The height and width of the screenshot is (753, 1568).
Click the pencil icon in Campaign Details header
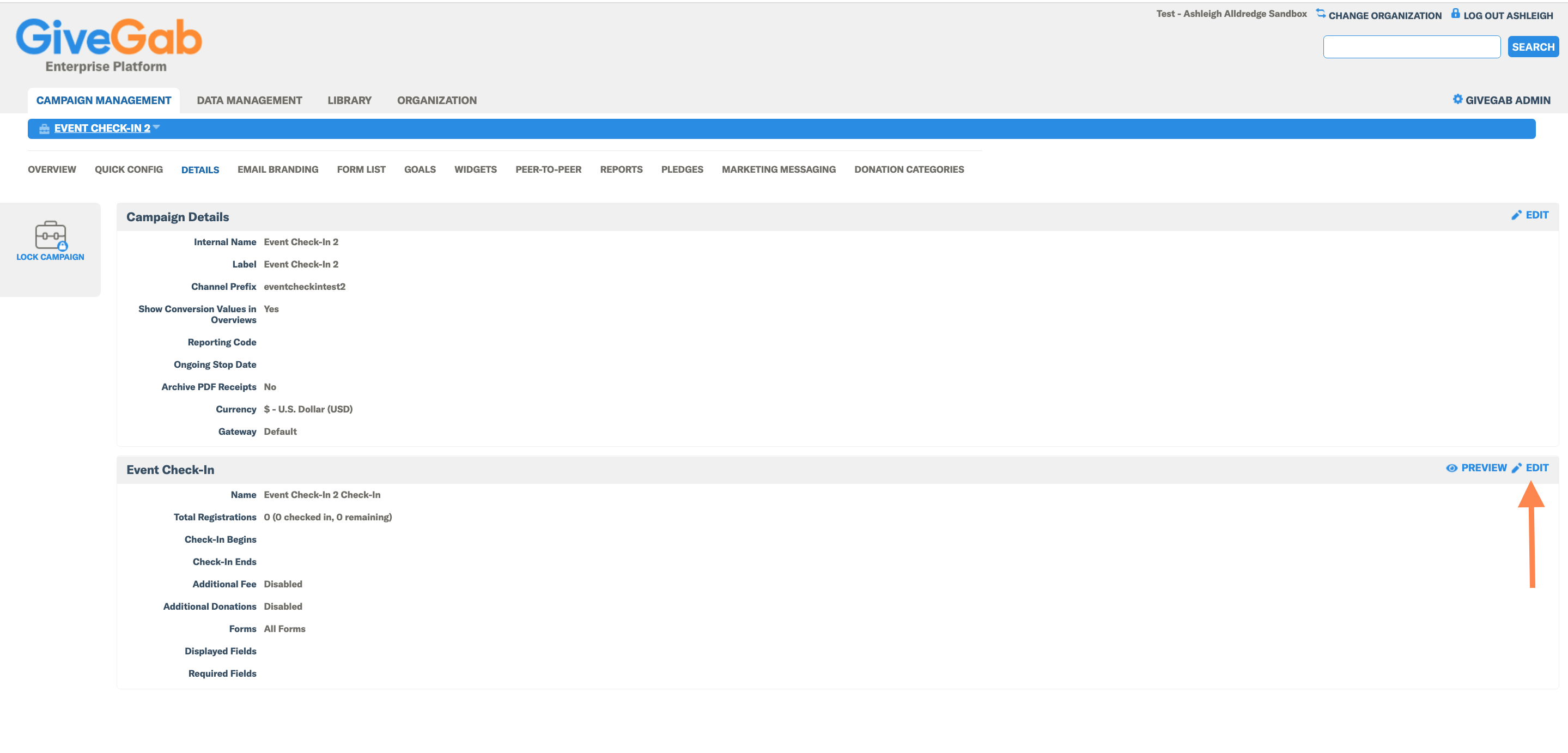[x=1516, y=215]
